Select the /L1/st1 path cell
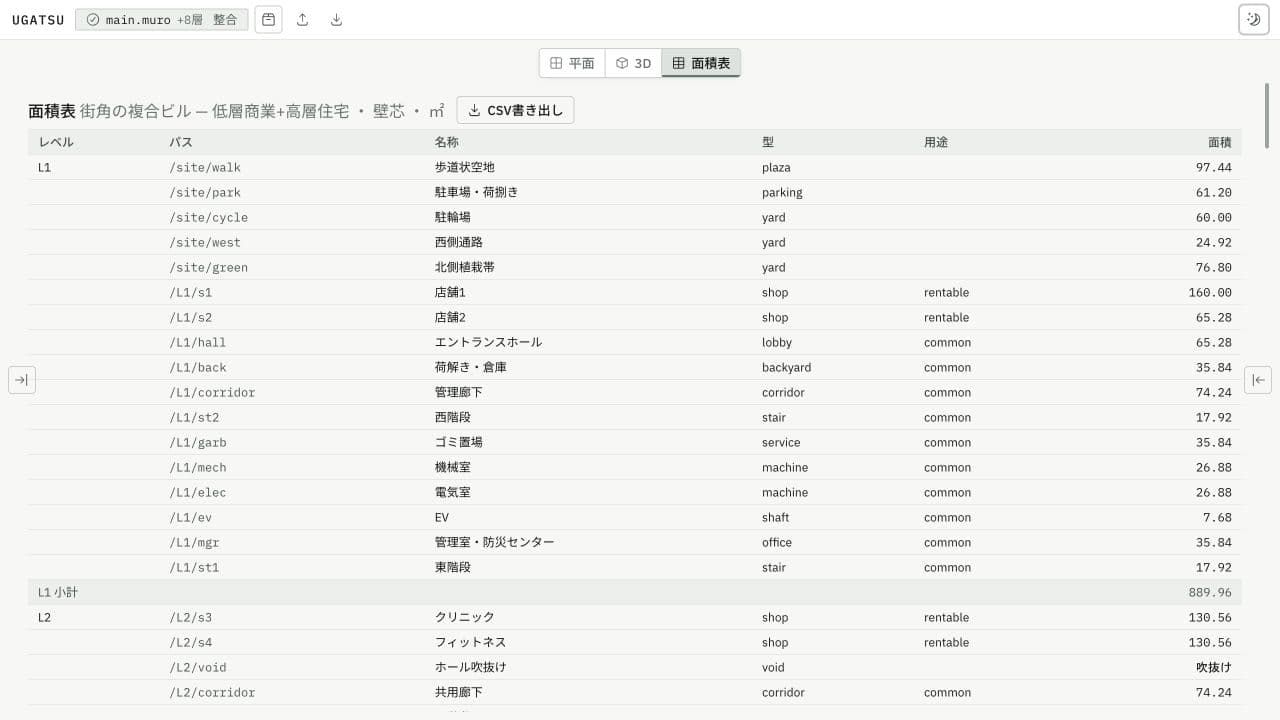The image size is (1280, 720). click(x=194, y=567)
